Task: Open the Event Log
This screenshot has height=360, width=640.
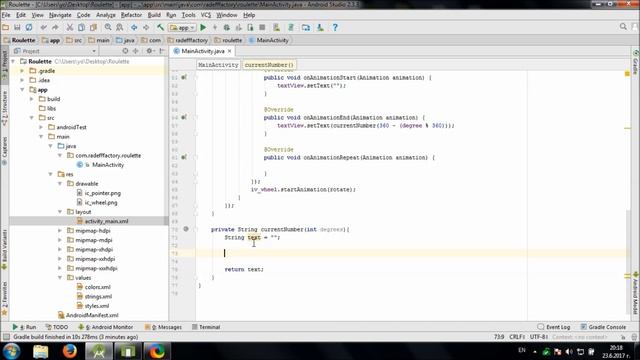Action: (554, 327)
